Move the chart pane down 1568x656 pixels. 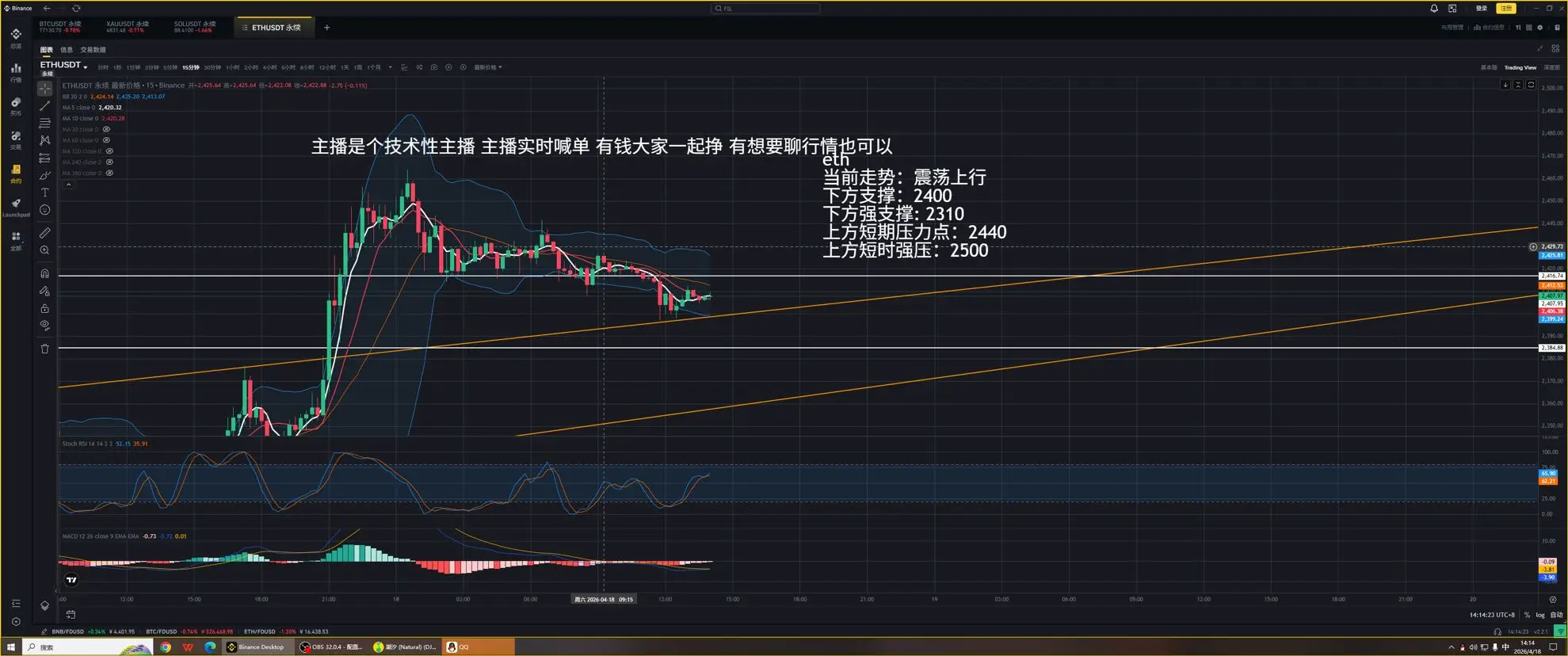1505,85
